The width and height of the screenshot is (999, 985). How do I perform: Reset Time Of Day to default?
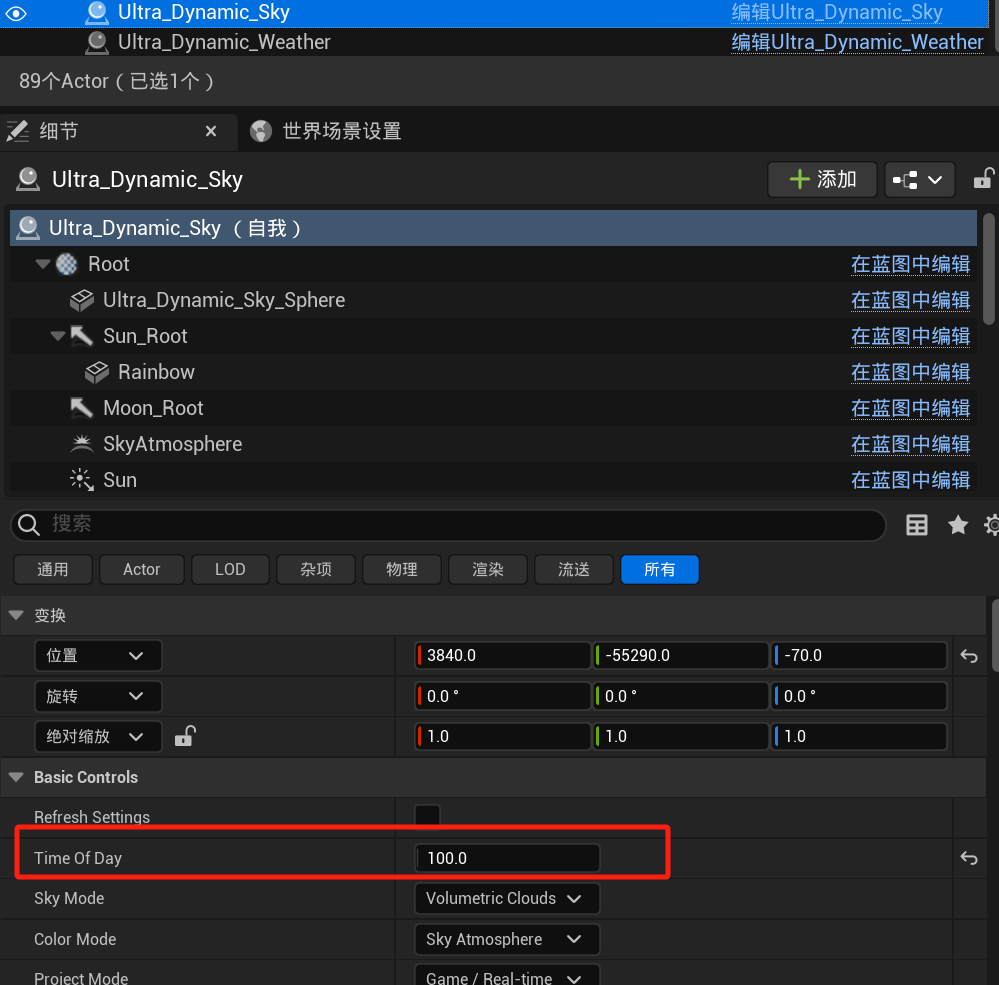[969, 858]
